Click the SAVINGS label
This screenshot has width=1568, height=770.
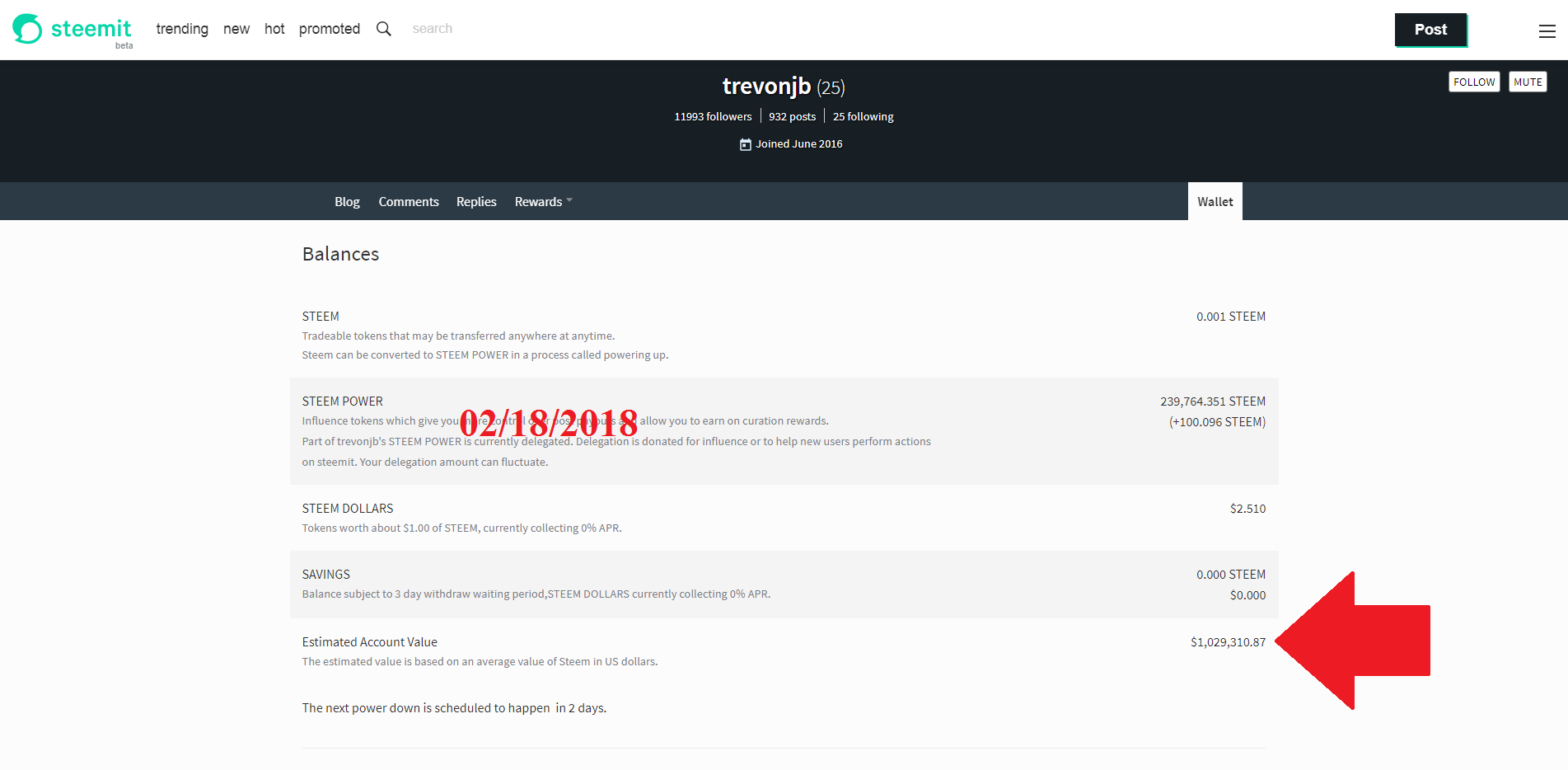pos(325,575)
